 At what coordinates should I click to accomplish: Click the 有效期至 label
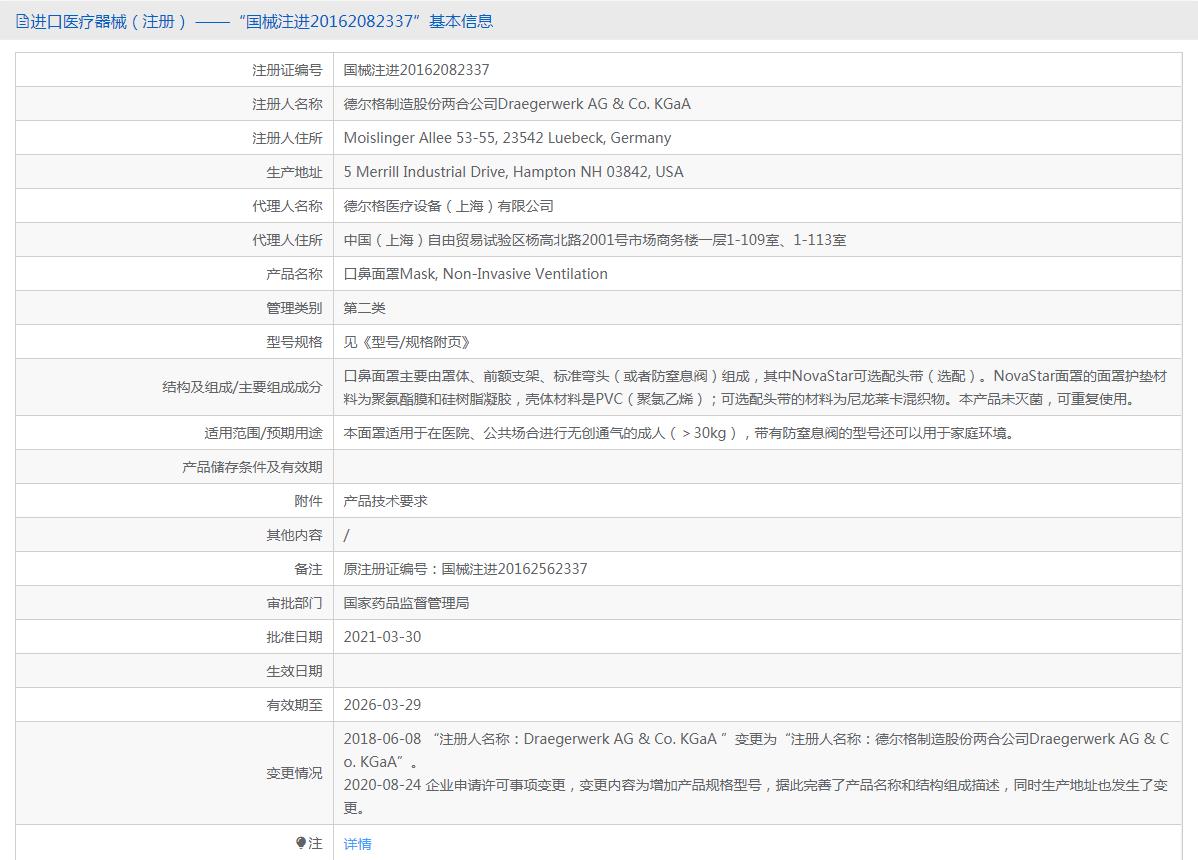point(294,705)
